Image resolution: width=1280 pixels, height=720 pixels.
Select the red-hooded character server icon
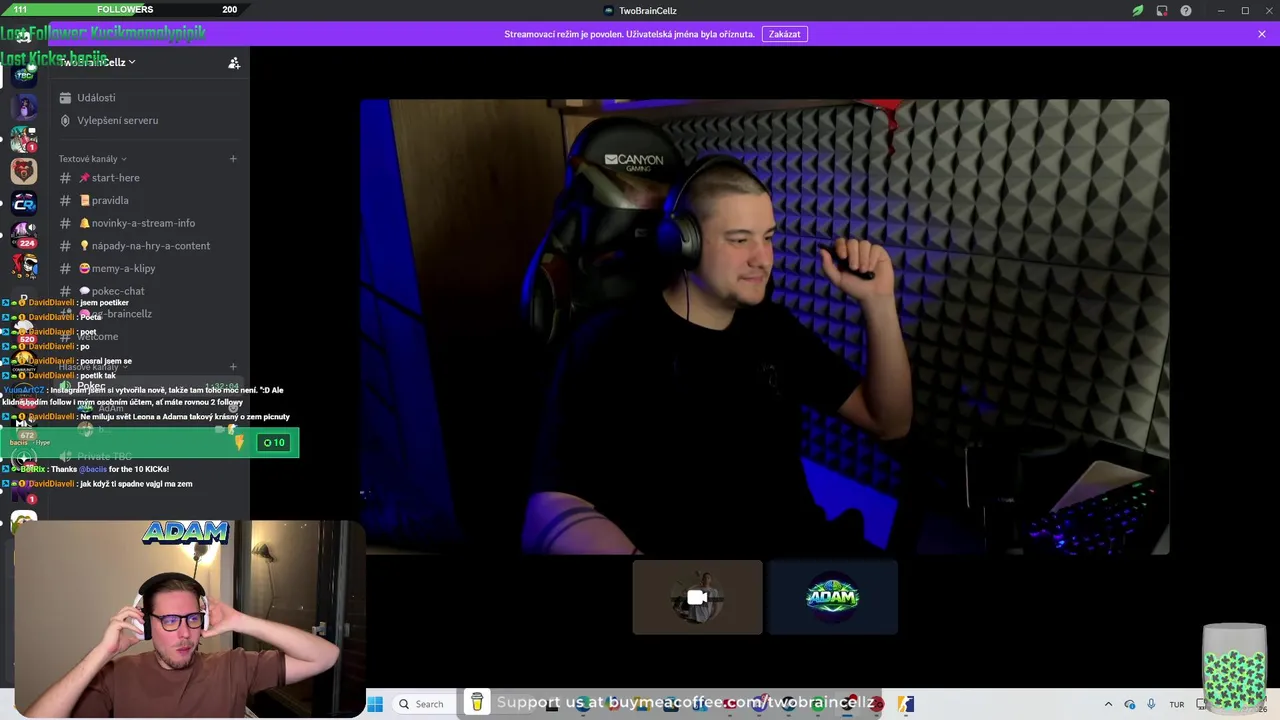pyautogui.click(x=24, y=267)
